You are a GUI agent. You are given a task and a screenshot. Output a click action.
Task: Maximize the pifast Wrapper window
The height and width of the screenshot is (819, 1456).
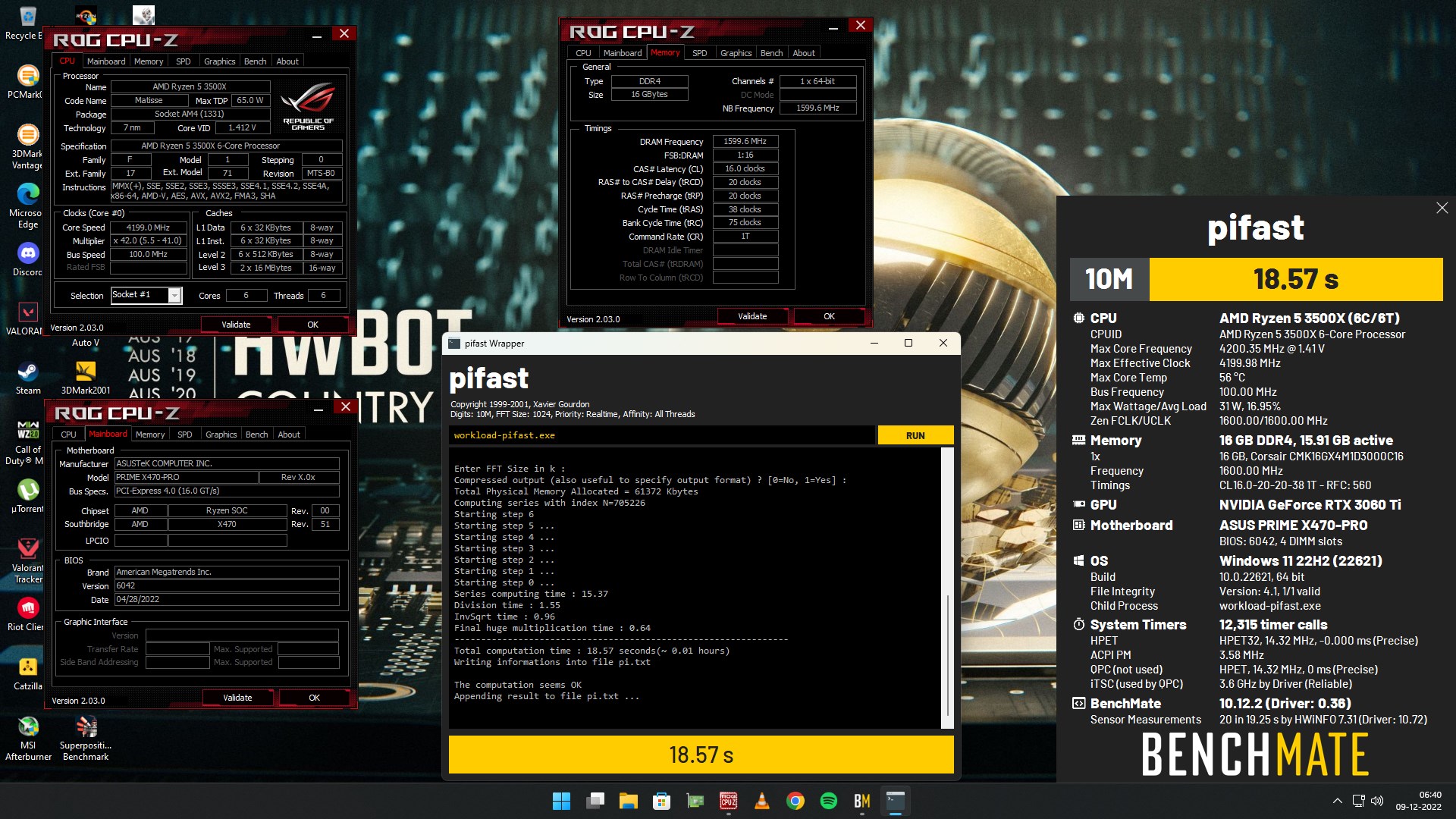908,343
